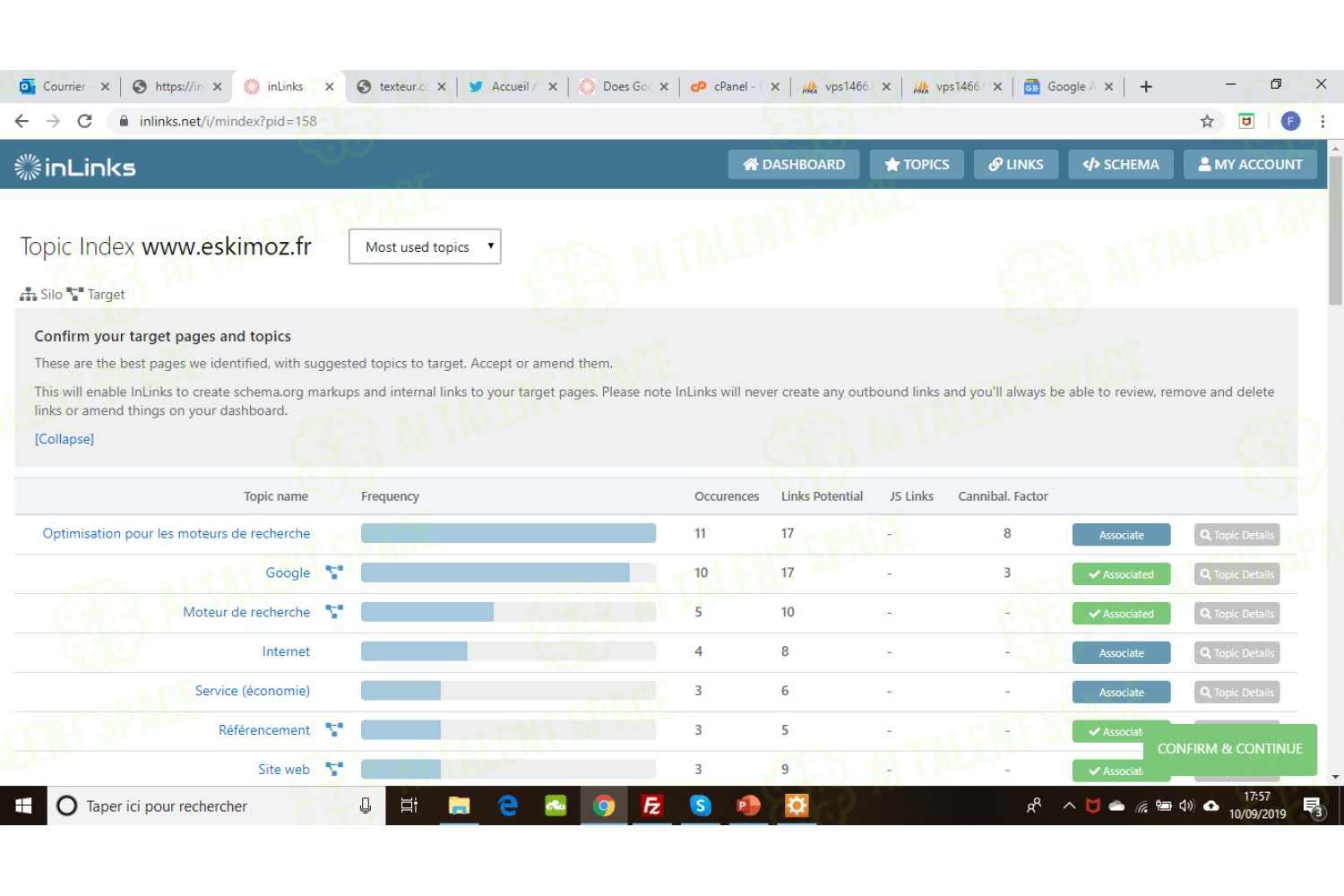Click the Target legend icon
This screenshot has width=1344, height=896.
click(x=75, y=294)
